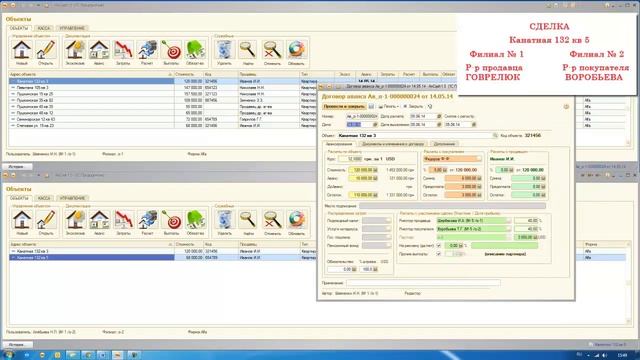The height and width of the screenshot is (360, 640).
Task: Open Подоходный налог dropdown
Action: point(388,221)
